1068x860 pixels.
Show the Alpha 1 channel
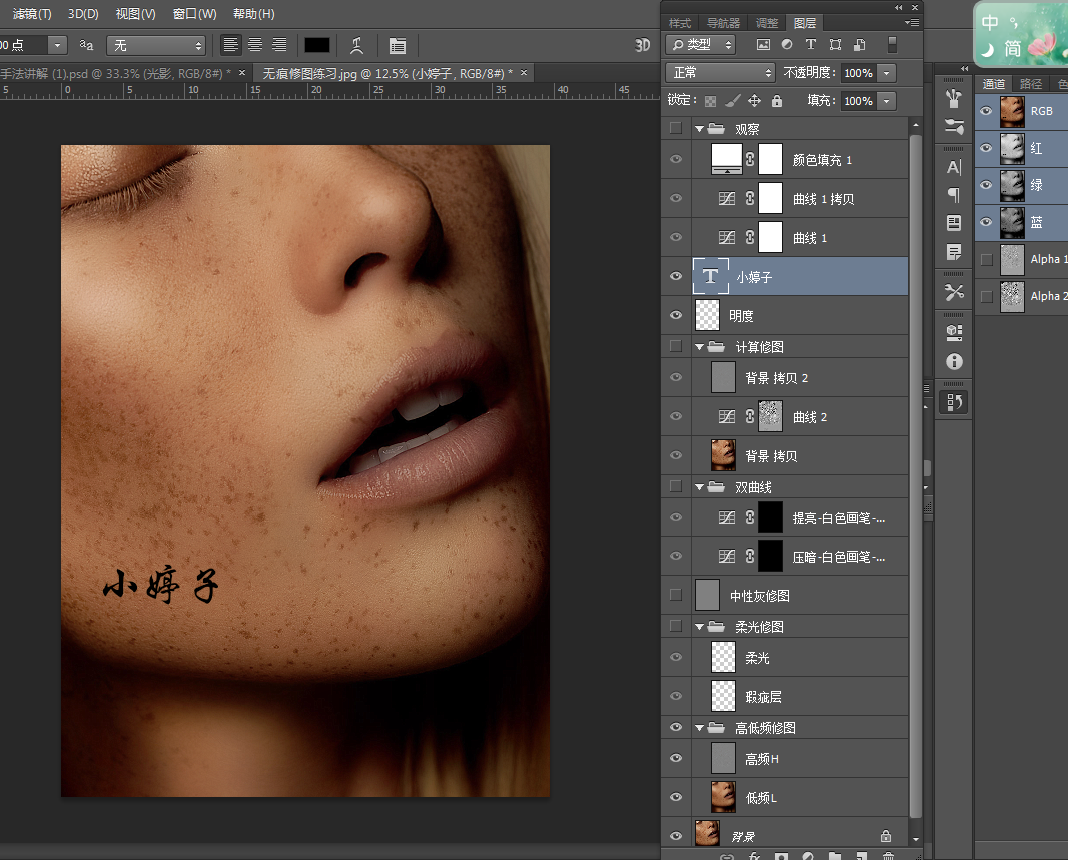point(987,259)
